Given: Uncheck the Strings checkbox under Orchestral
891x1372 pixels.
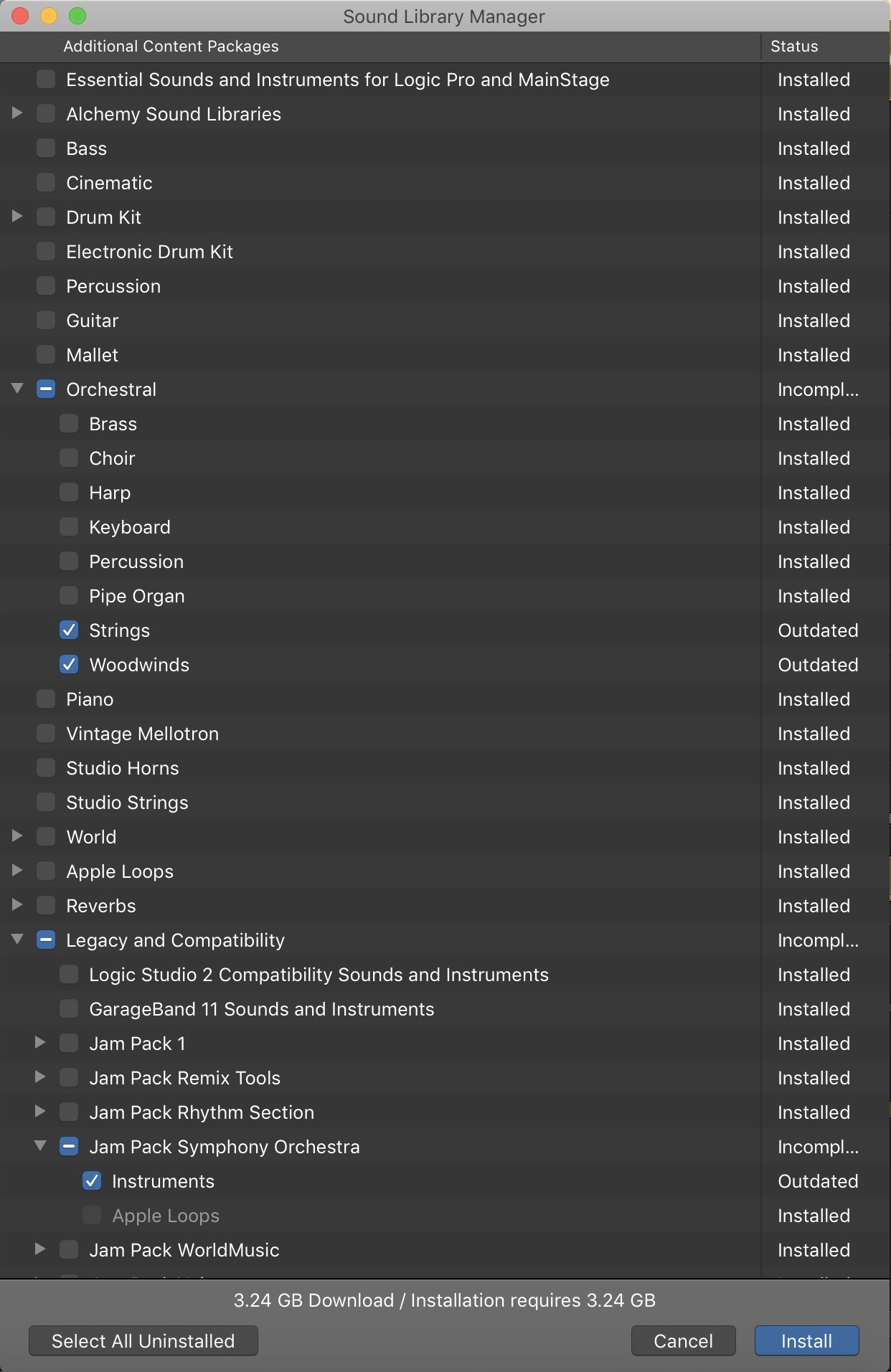Looking at the screenshot, I should pos(69,630).
